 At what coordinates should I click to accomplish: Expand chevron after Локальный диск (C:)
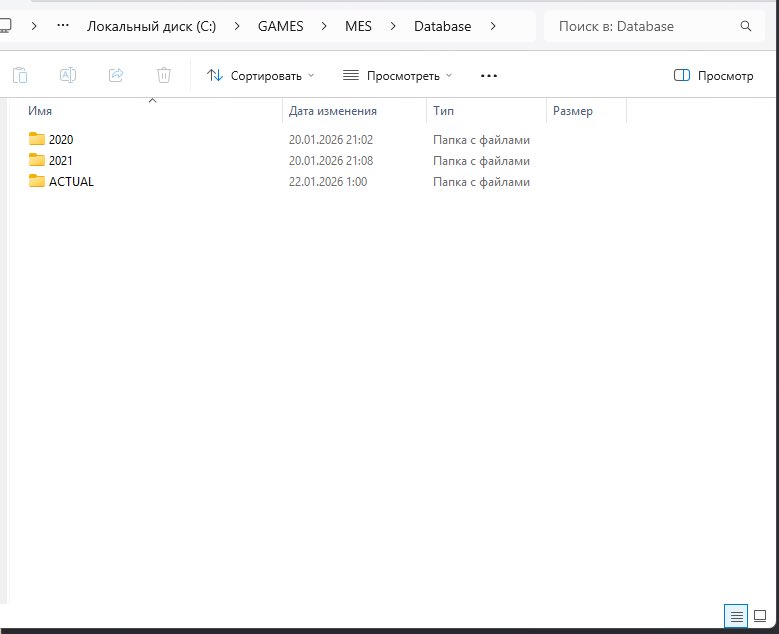point(237,26)
